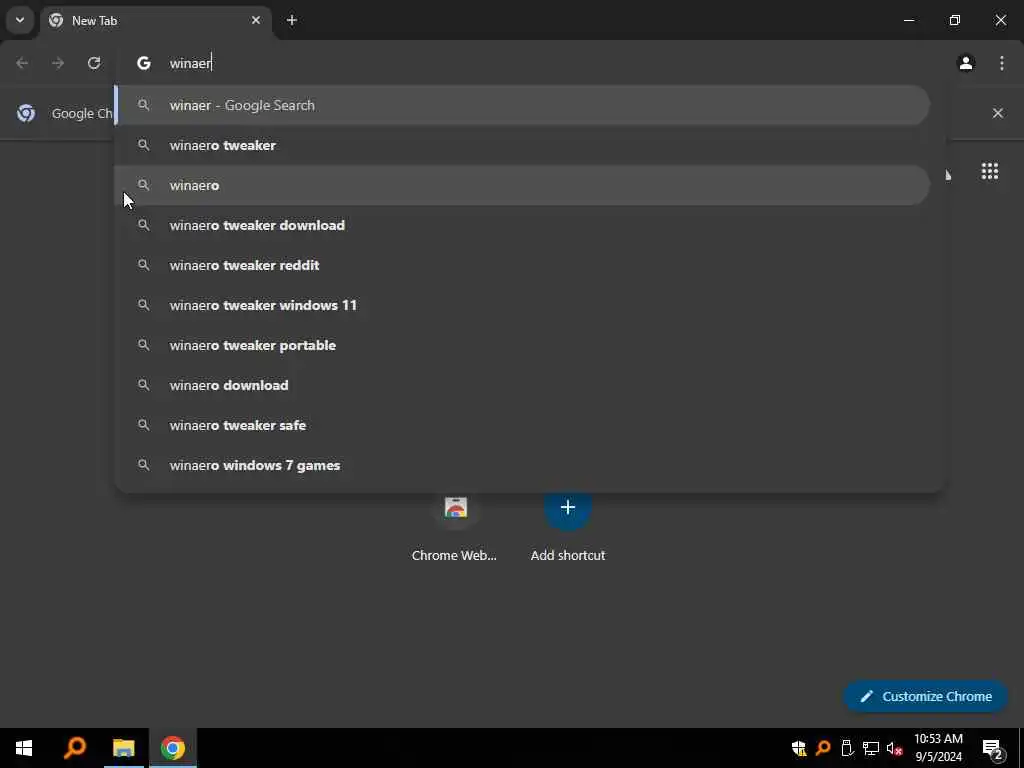Pick 'winaero tweaker download' suggestion
The height and width of the screenshot is (768, 1024).
[x=522, y=225]
